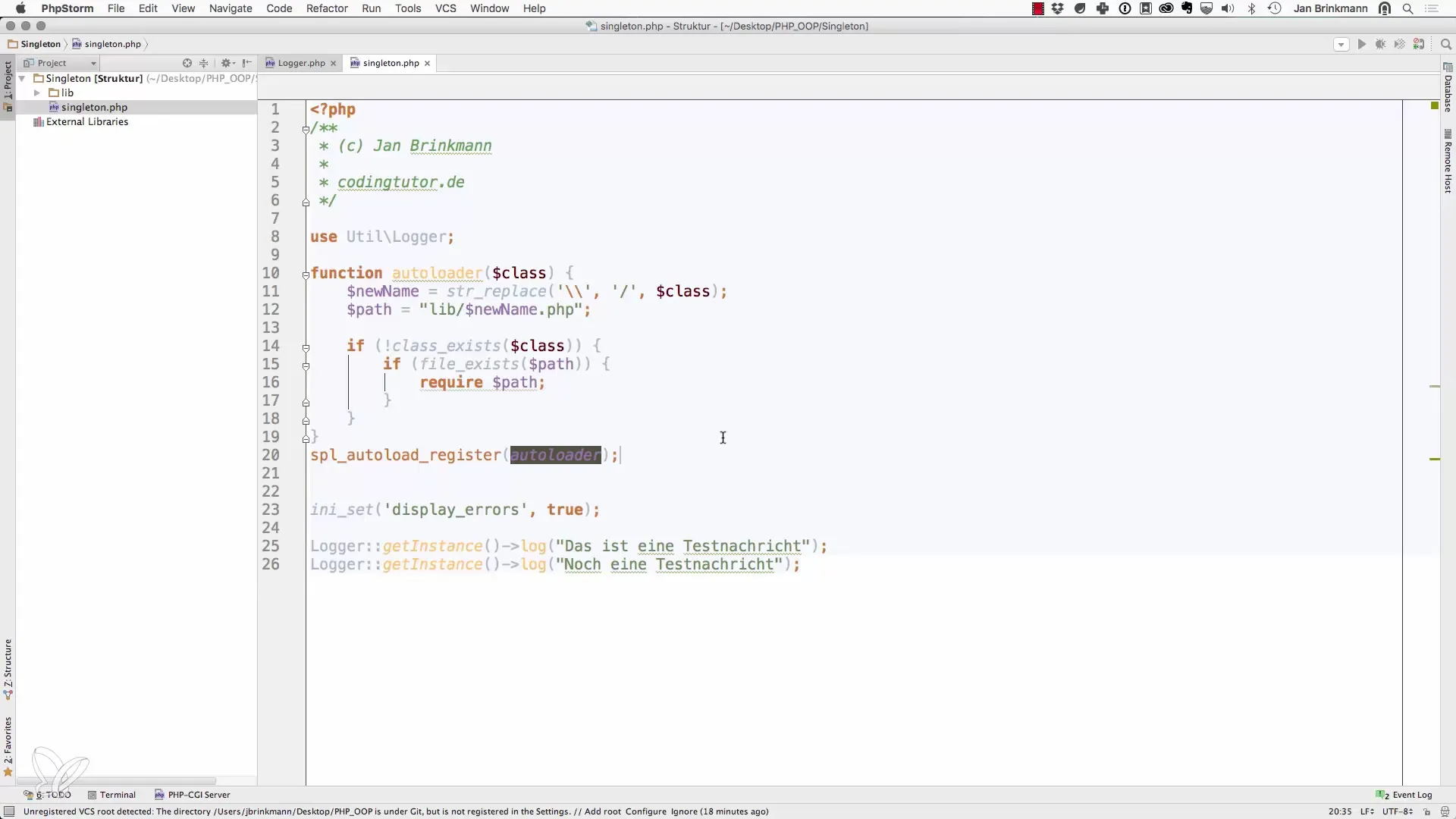
Task: Expand the lib folder
Action: tap(36, 93)
